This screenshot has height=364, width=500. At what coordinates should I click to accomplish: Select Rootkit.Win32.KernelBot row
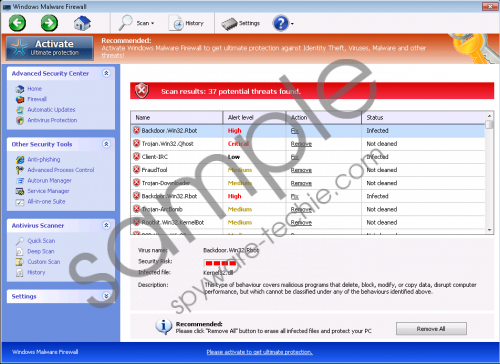coord(308,222)
